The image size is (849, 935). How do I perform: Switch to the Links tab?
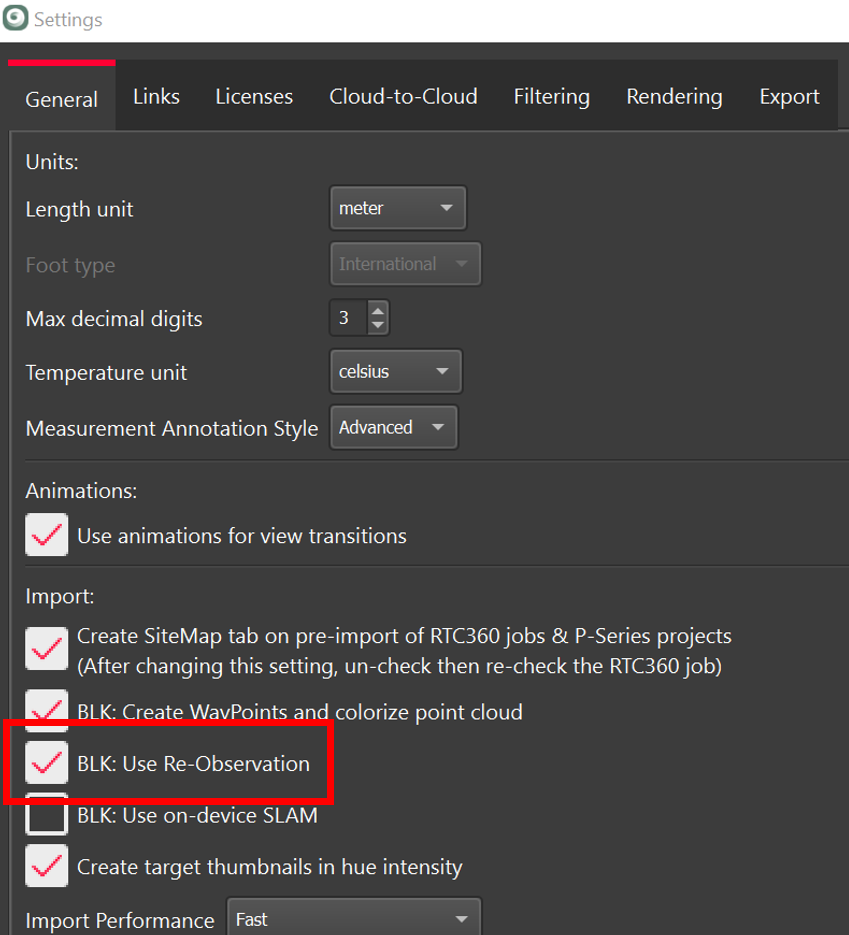(156, 97)
